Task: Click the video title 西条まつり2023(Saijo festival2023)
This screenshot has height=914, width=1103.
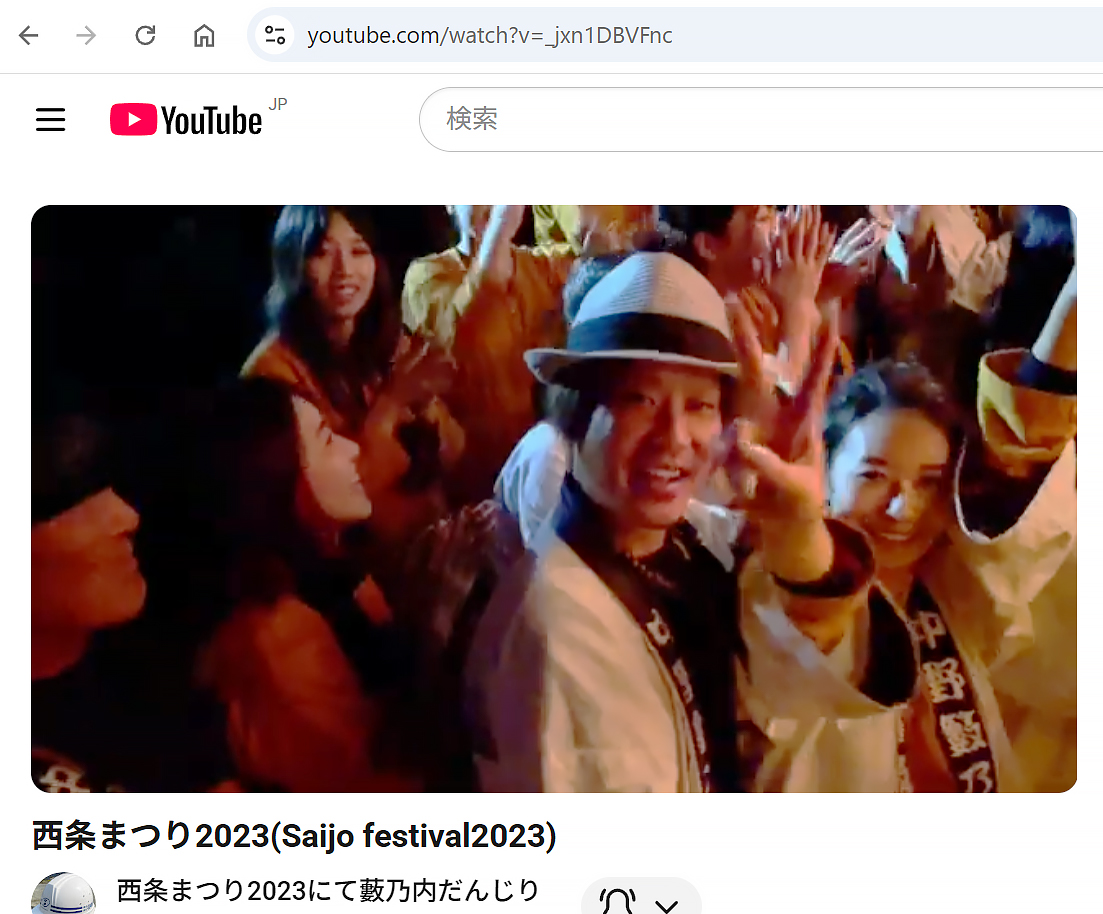Action: 294,835
